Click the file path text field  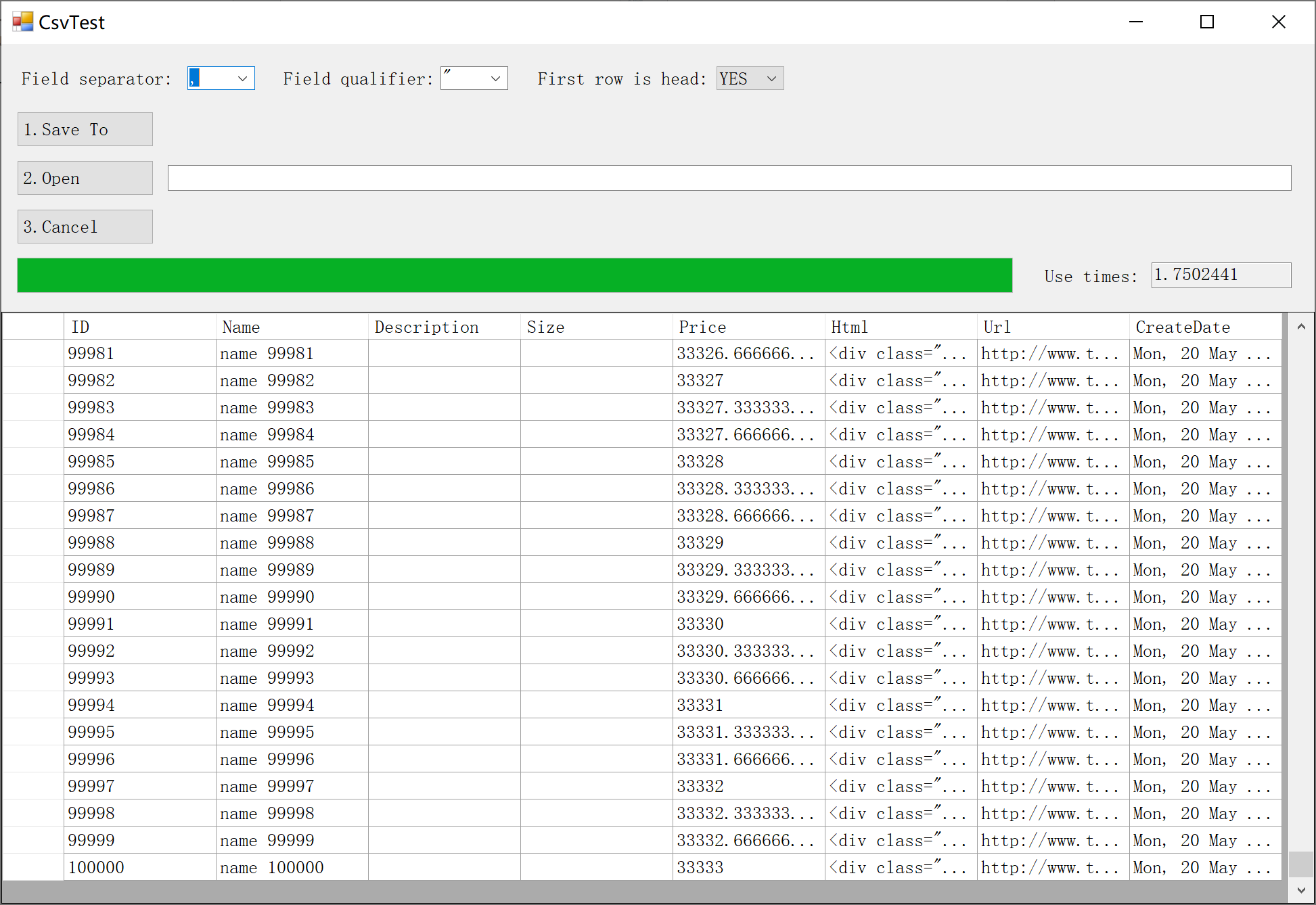[x=729, y=178]
